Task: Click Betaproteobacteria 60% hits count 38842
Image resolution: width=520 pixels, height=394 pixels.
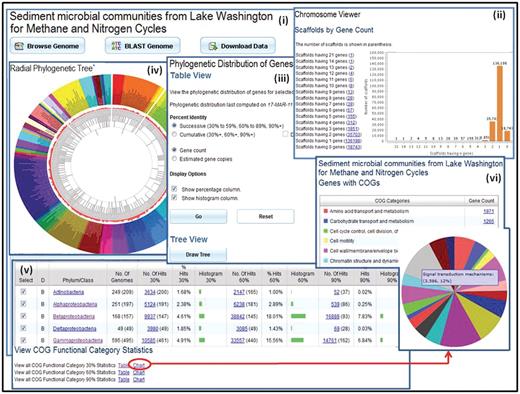Action: (238, 316)
